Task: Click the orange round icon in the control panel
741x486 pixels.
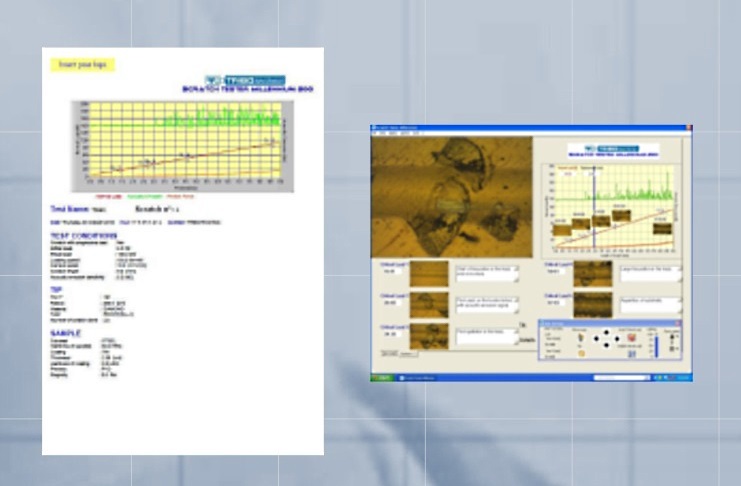Action: point(579,352)
